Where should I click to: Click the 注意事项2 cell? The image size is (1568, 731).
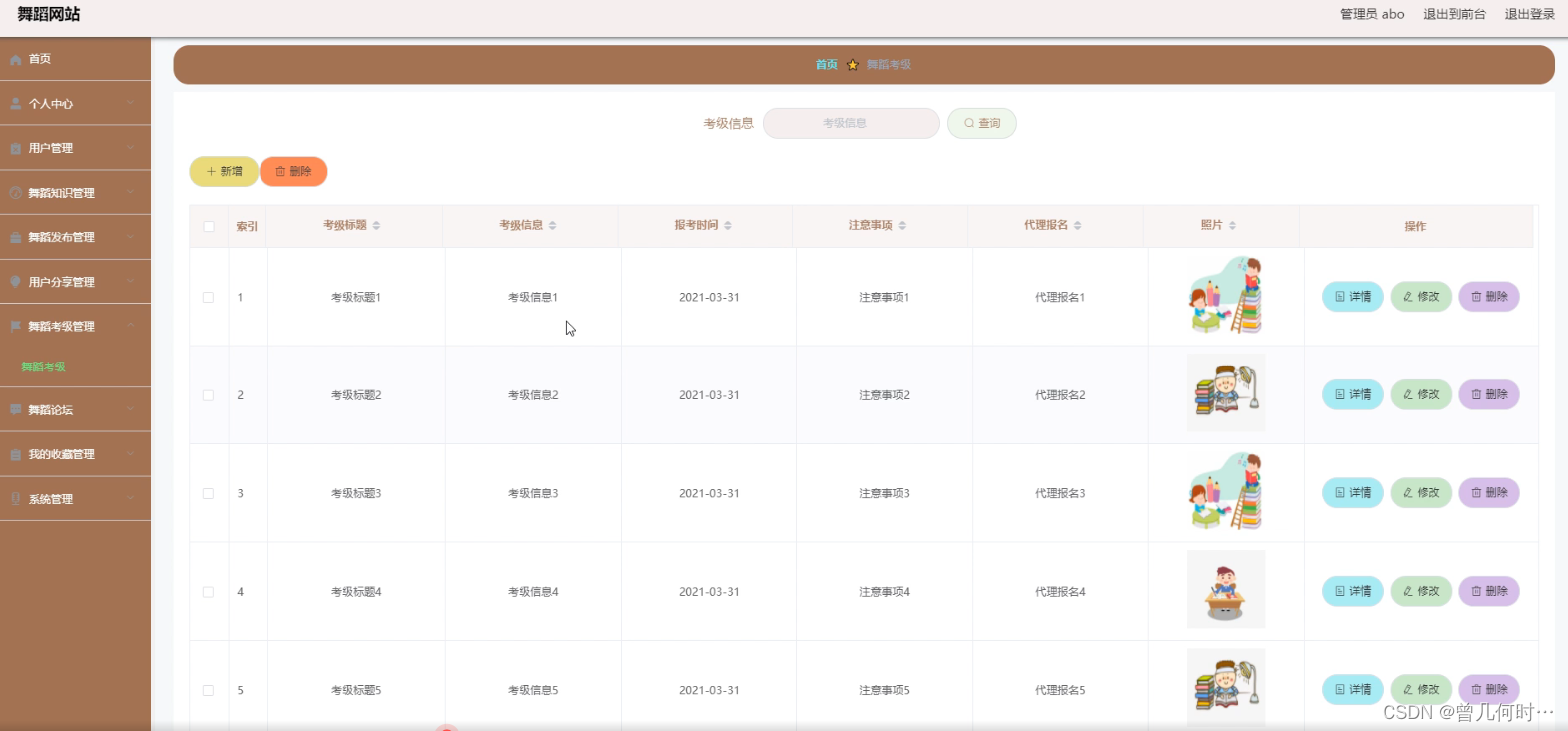coord(885,395)
